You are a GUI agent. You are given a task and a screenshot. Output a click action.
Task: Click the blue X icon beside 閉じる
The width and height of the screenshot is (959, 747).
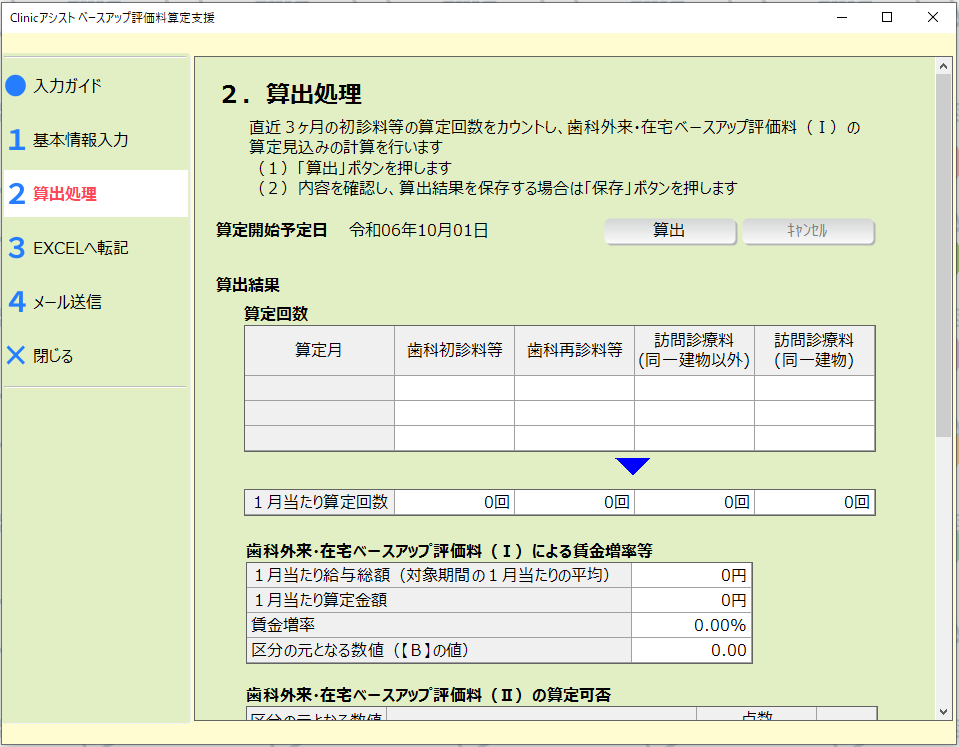(x=16, y=356)
